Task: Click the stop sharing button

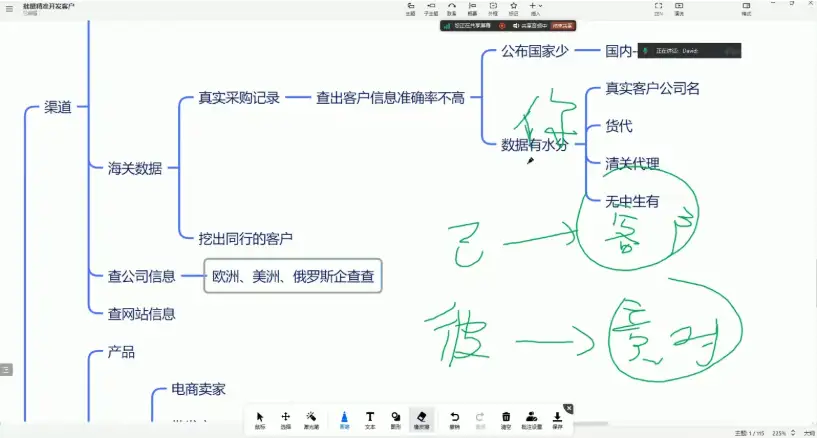Action: point(561,25)
